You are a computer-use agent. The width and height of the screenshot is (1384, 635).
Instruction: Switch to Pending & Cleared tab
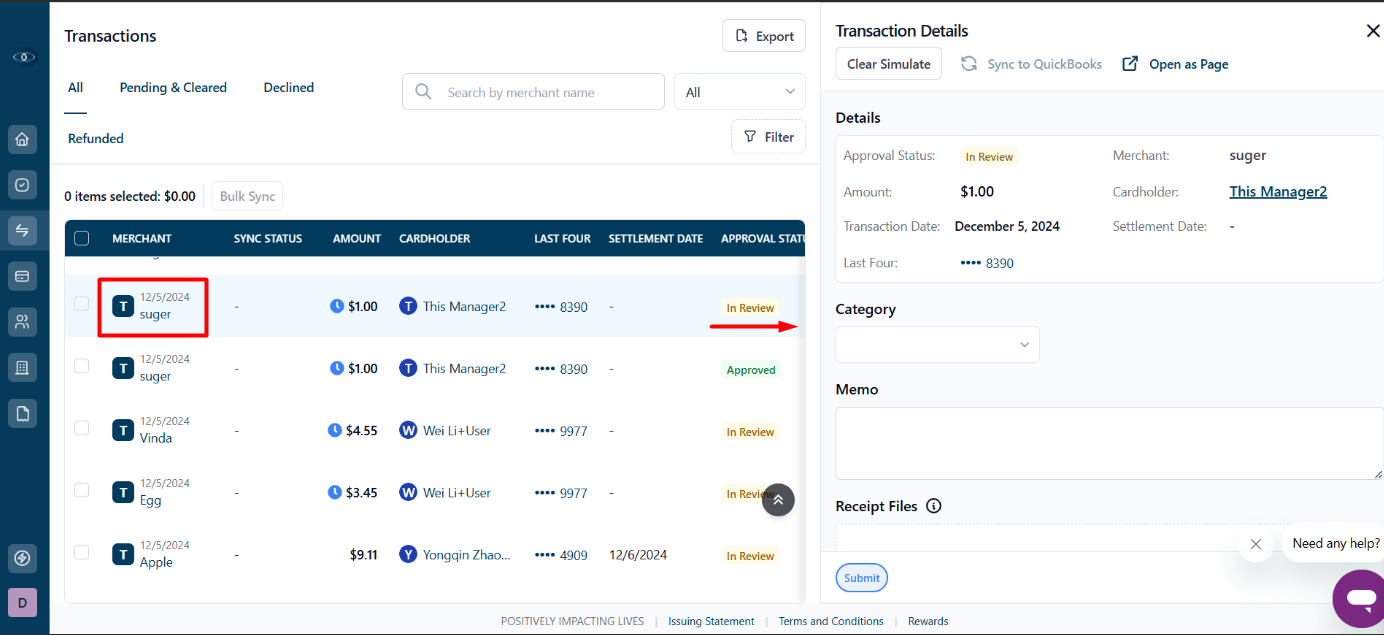click(x=173, y=88)
